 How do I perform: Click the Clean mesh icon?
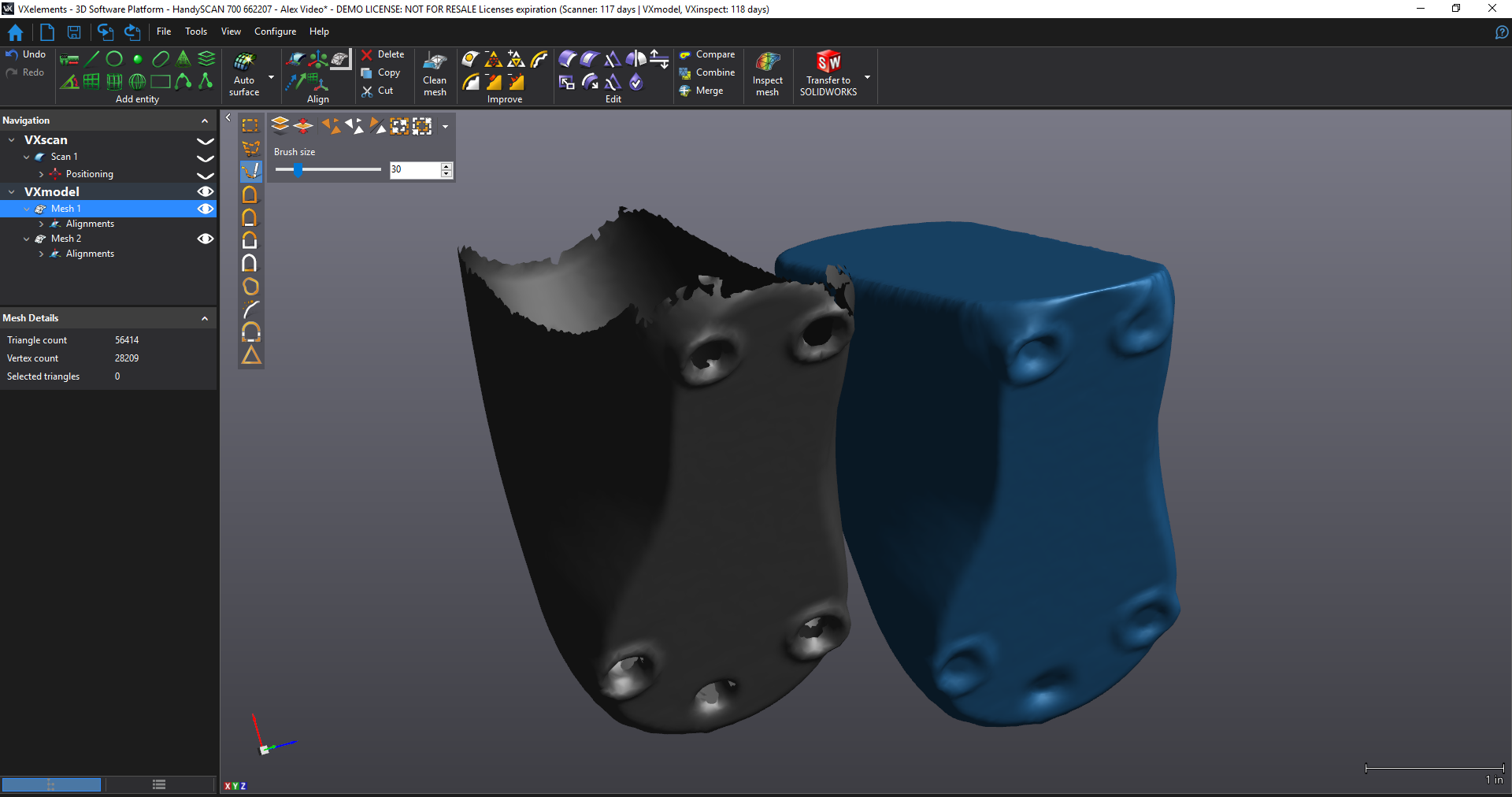click(x=435, y=63)
